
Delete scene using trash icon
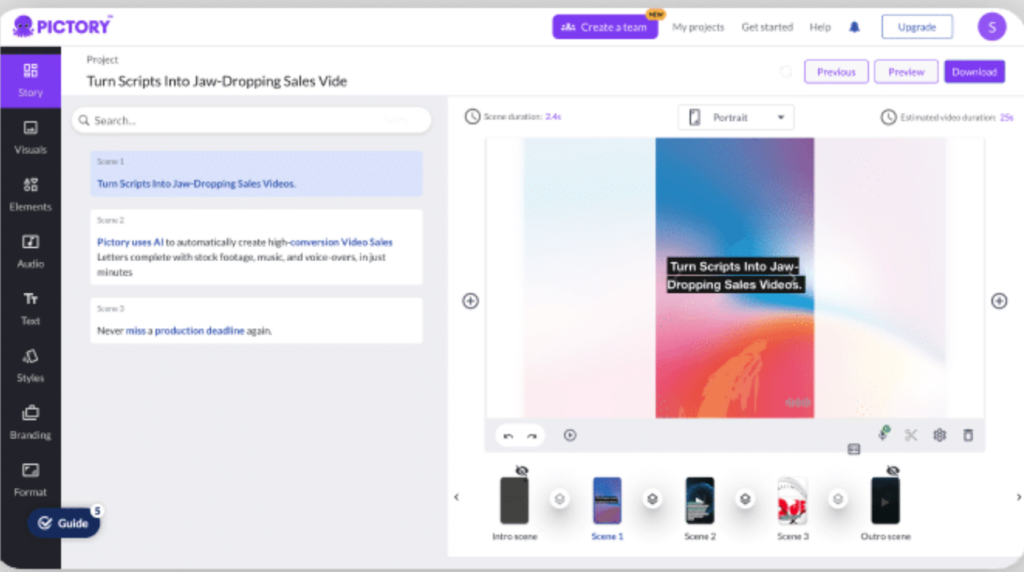coord(967,435)
